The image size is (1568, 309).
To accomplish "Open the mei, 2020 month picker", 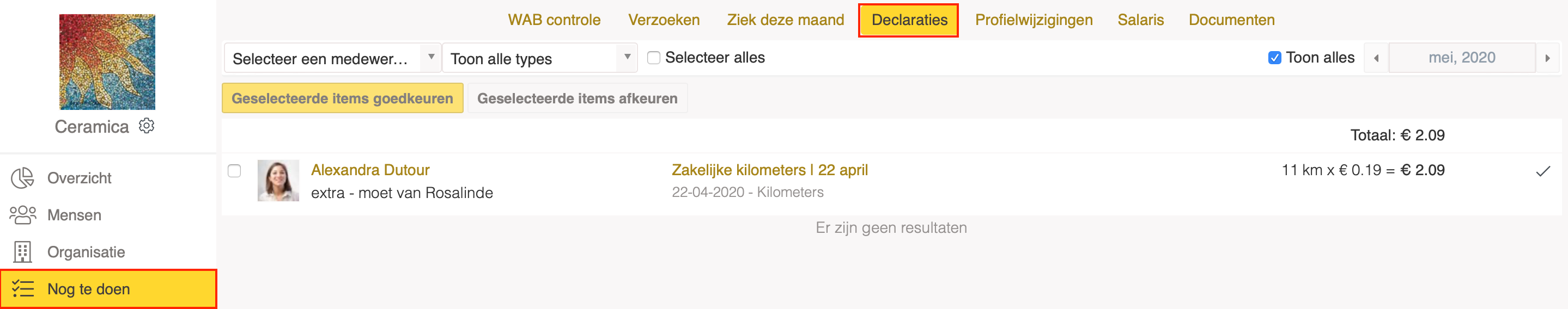I will click(1461, 58).
